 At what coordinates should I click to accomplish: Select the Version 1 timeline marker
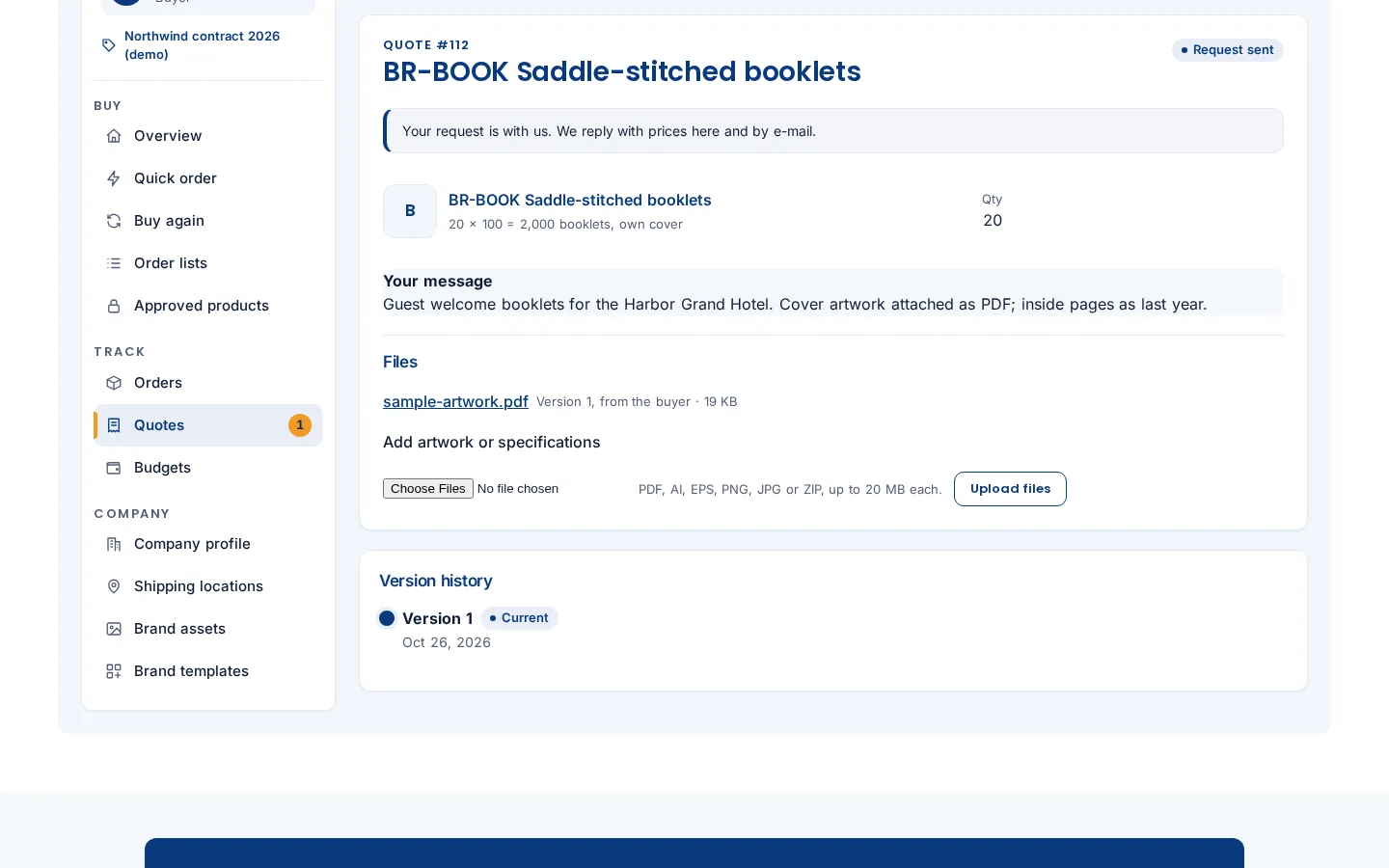pyautogui.click(x=387, y=618)
